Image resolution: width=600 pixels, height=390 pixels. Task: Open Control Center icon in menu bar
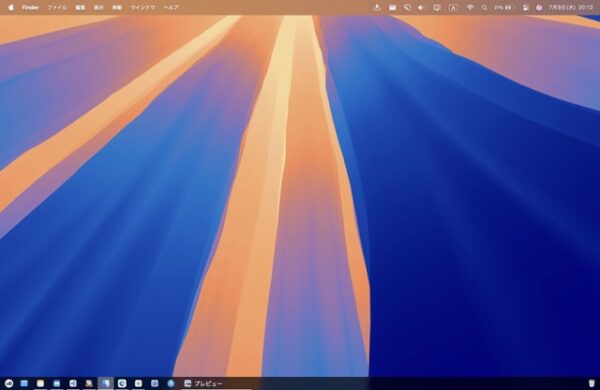[526, 7]
